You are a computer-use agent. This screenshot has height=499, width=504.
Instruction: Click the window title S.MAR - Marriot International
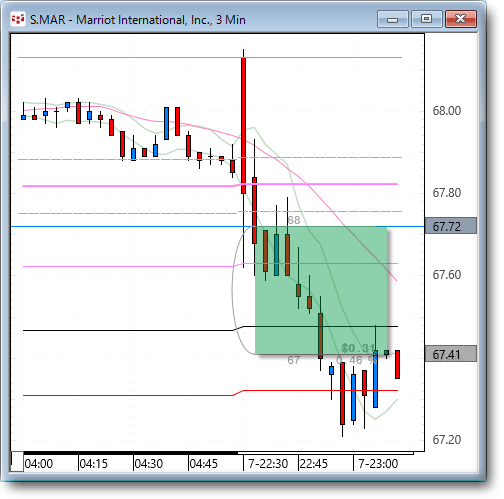click(x=138, y=20)
